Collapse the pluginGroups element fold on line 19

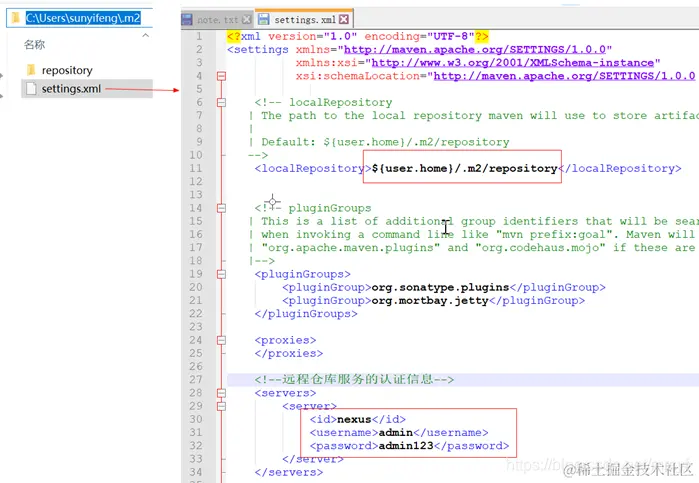tap(221, 274)
